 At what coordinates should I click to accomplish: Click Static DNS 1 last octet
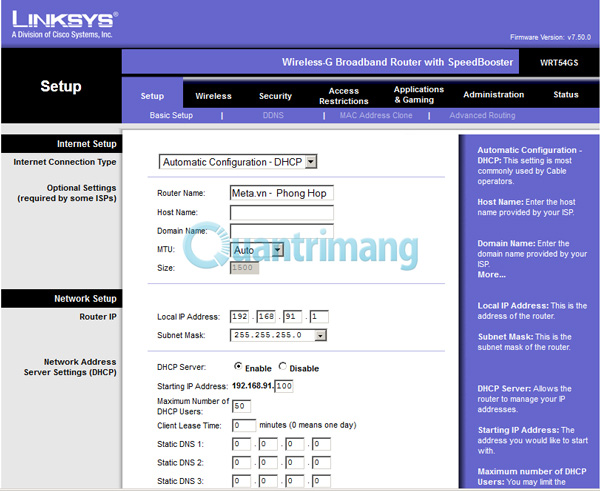coord(321,444)
